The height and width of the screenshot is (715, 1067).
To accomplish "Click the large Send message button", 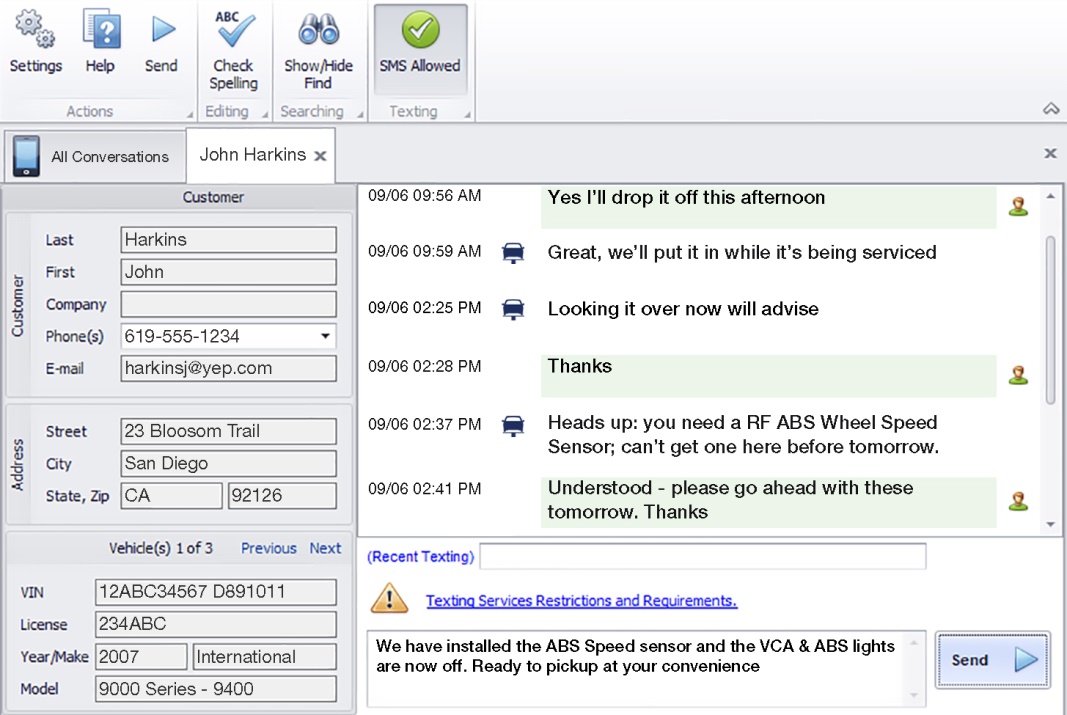I will pyautogui.click(x=992, y=660).
